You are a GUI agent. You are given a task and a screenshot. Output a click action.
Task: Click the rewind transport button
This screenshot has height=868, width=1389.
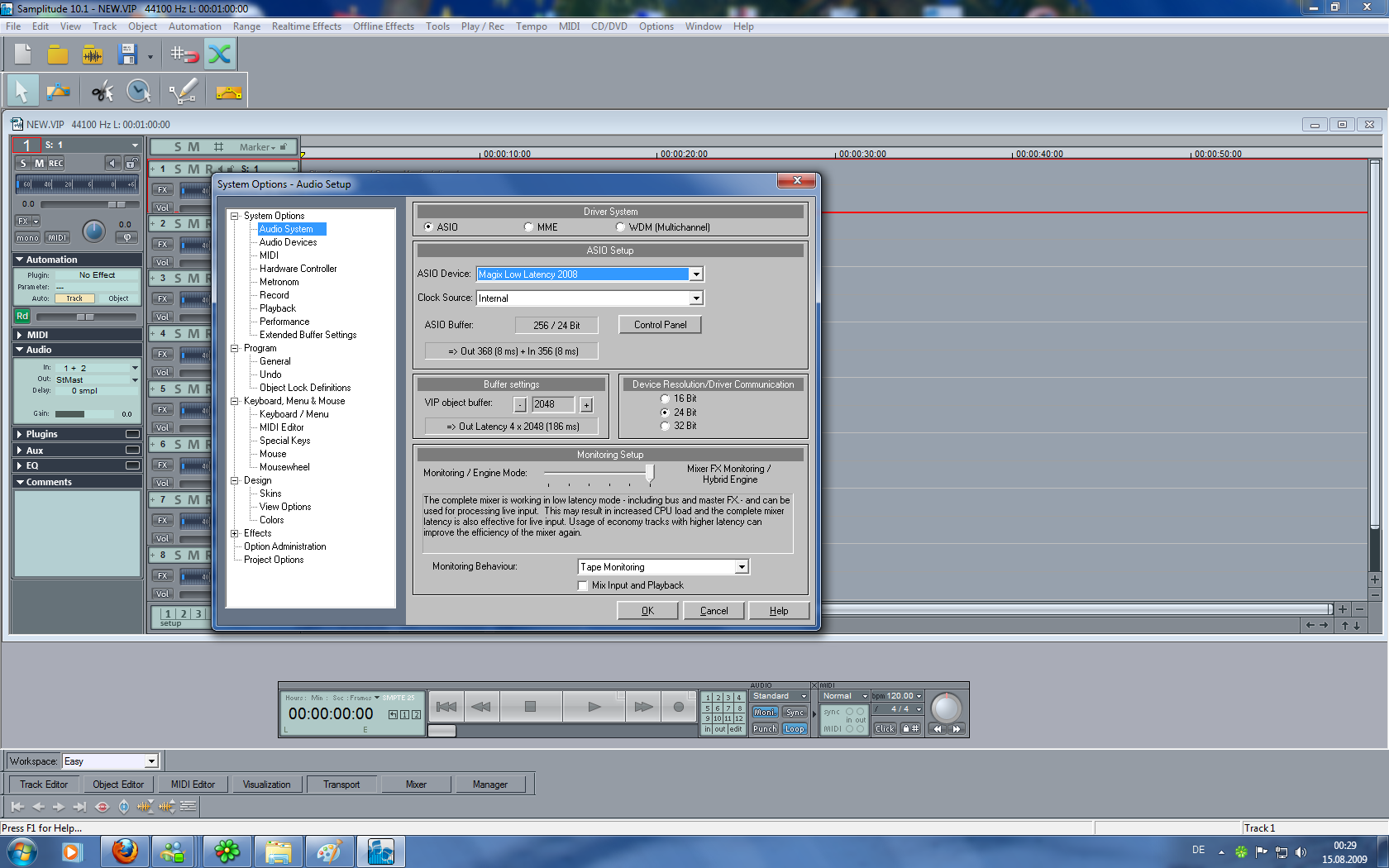480,707
